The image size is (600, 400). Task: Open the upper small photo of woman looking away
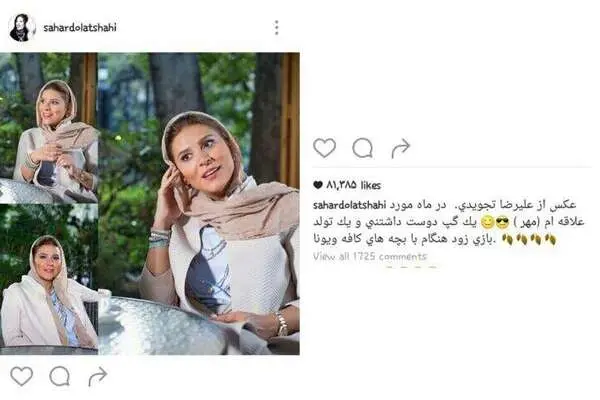pos(49,128)
